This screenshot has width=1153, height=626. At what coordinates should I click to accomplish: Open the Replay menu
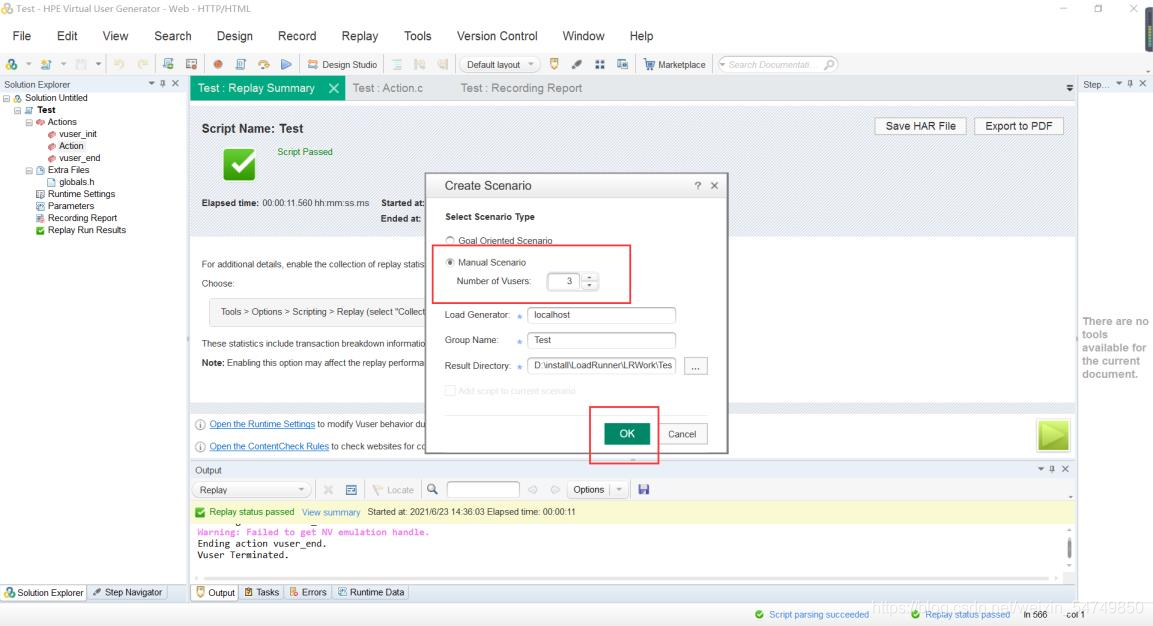click(x=359, y=36)
